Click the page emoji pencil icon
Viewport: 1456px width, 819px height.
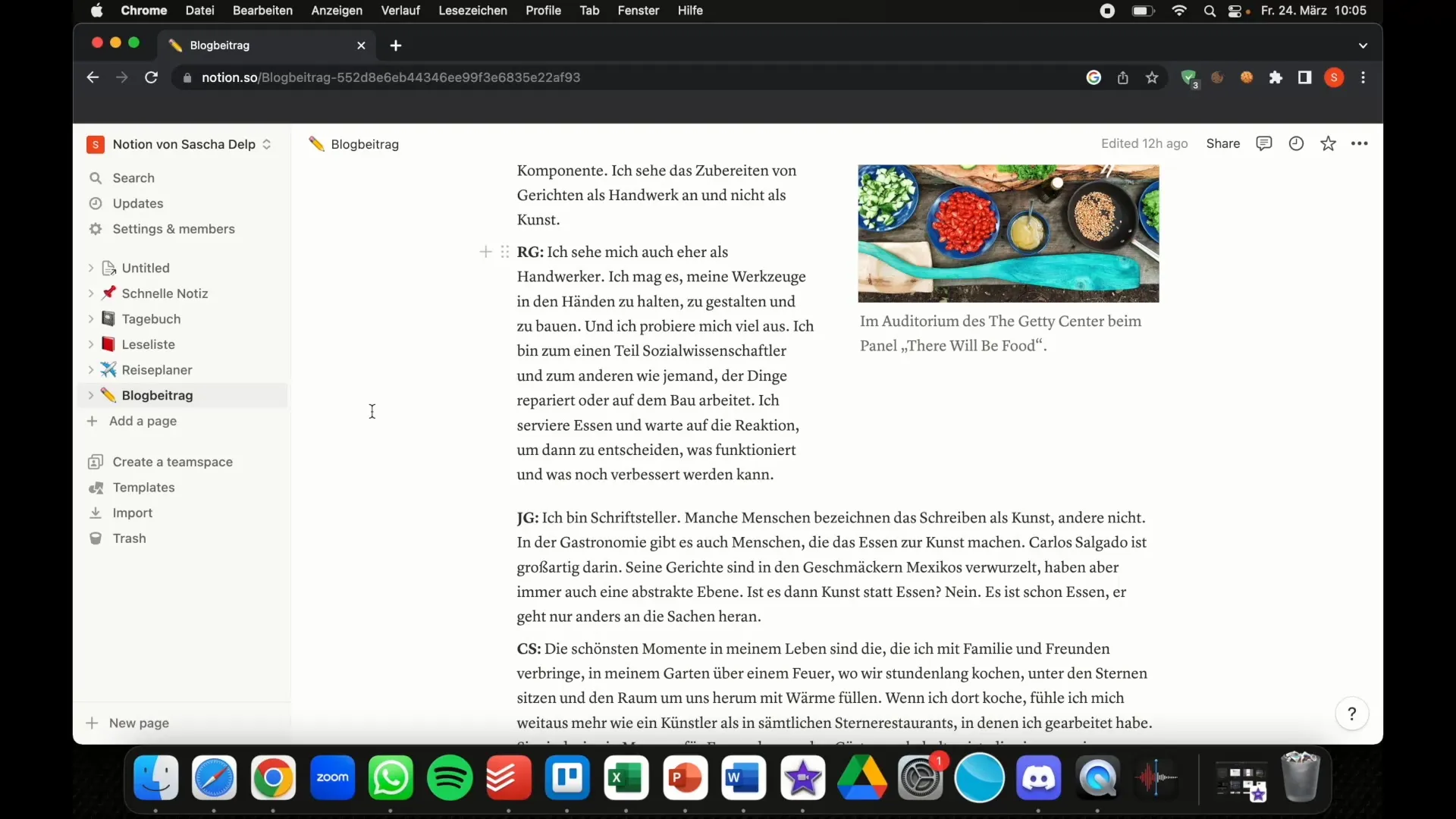click(317, 143)
